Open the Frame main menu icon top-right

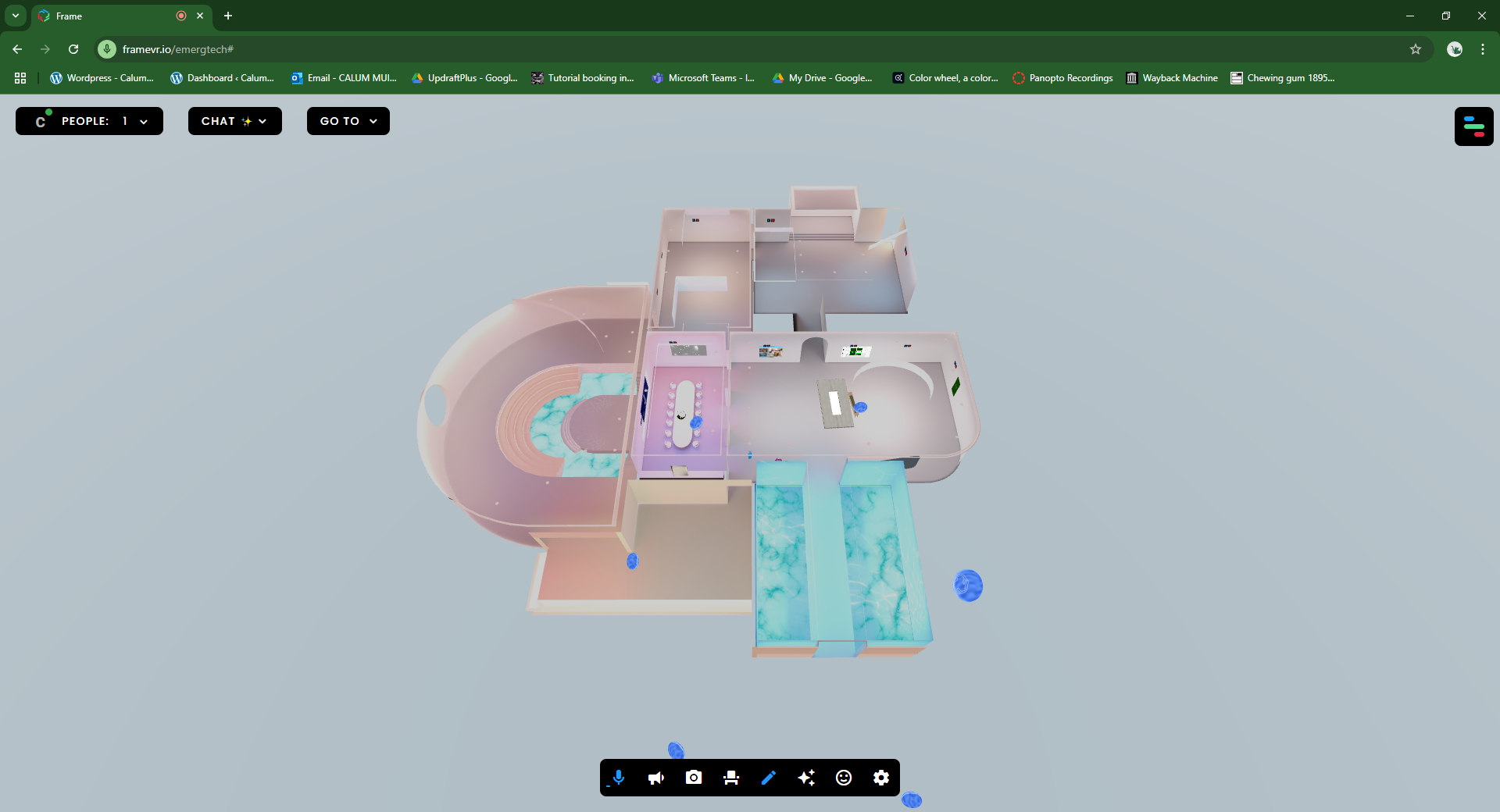click(x=1473, y=126)
